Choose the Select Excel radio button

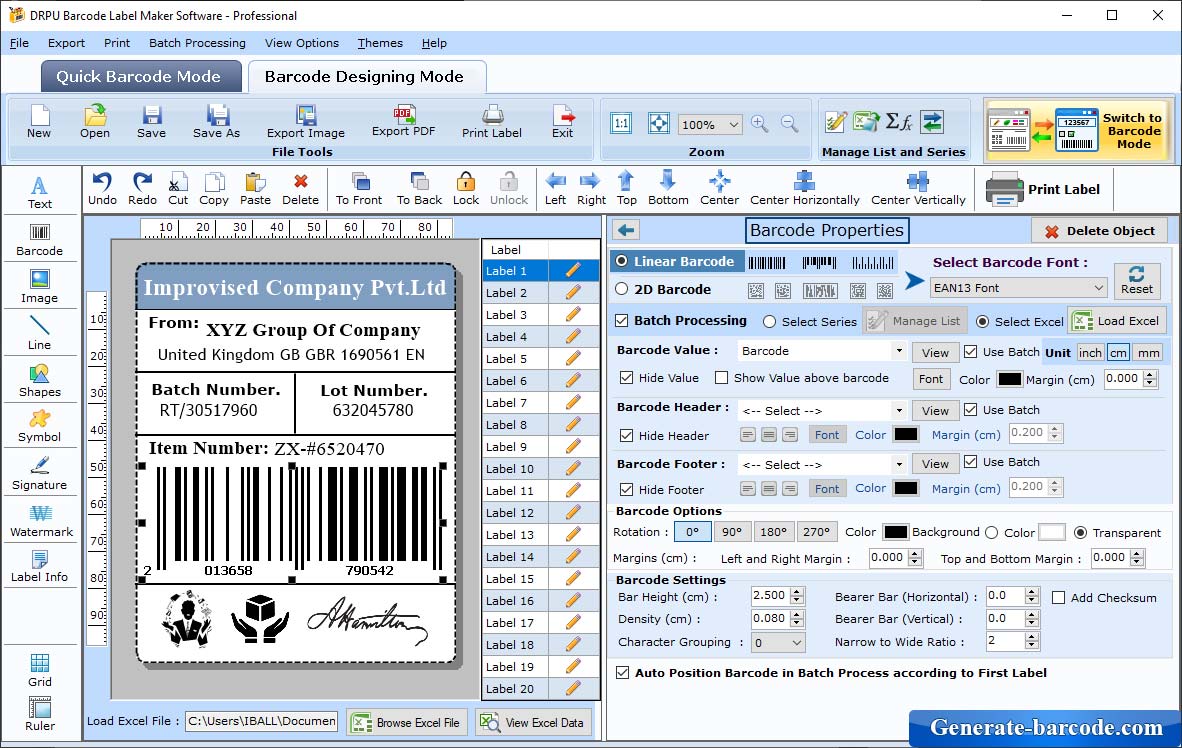pyautogui.click(x=982, y=322)
